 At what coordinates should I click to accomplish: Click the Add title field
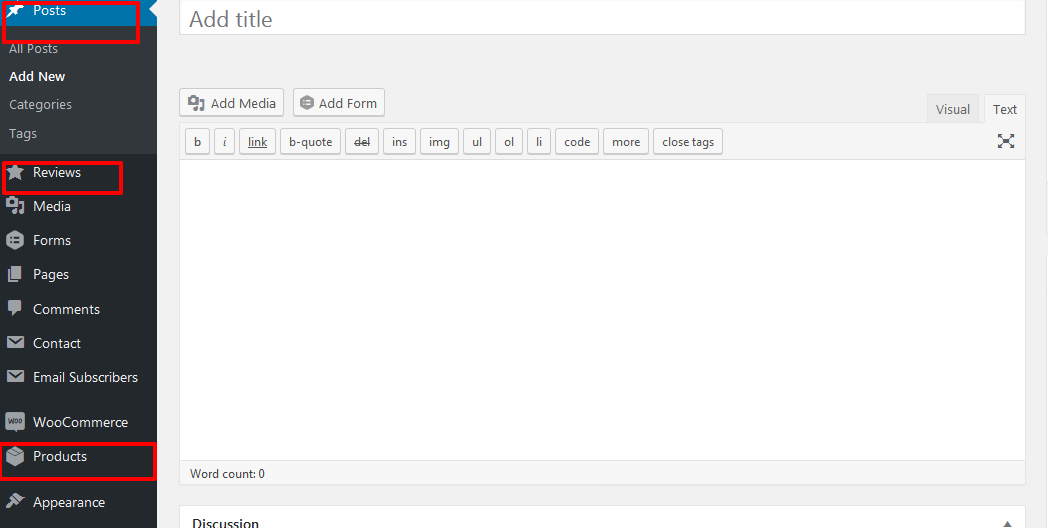tap(602, 19)
